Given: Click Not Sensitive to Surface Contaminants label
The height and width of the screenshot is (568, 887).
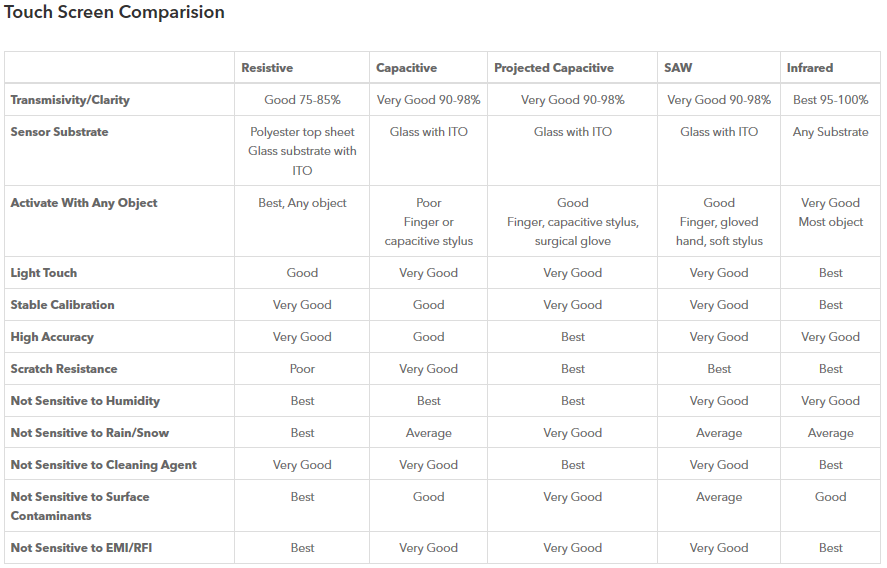Looking at the screenshot, I should [x=80, y=506].
